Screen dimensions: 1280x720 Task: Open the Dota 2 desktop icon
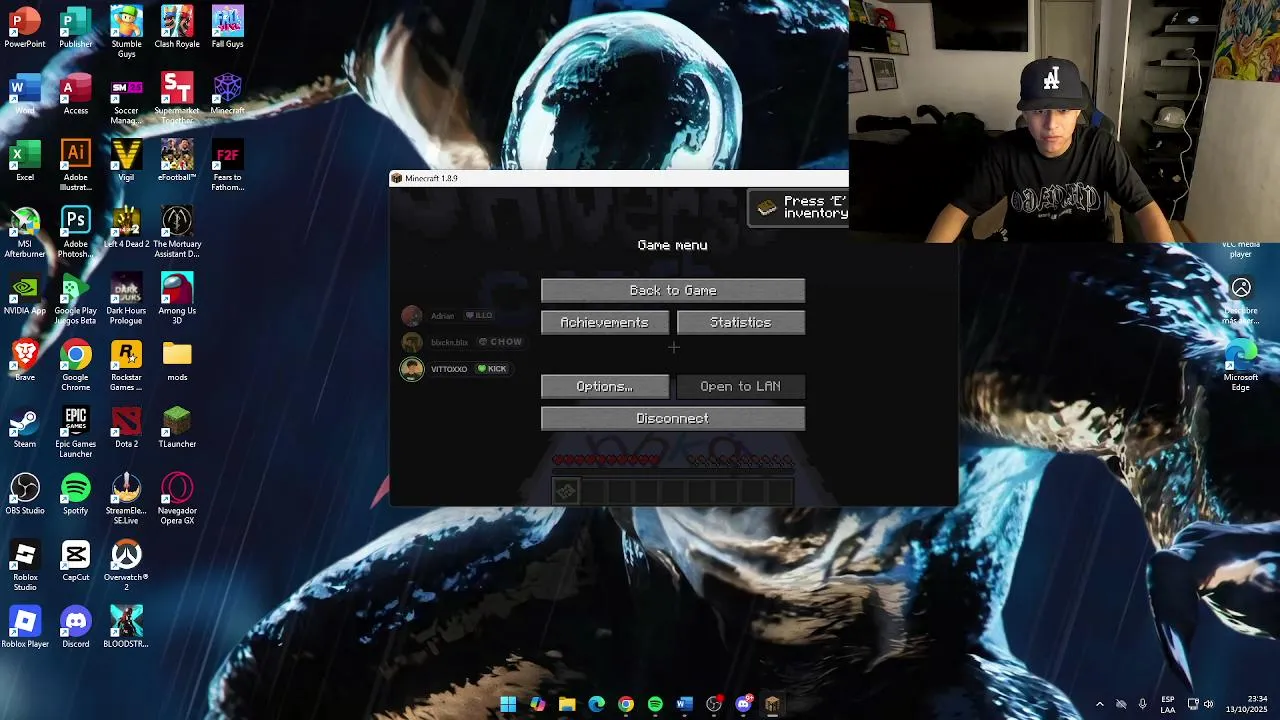click(126, 428)
